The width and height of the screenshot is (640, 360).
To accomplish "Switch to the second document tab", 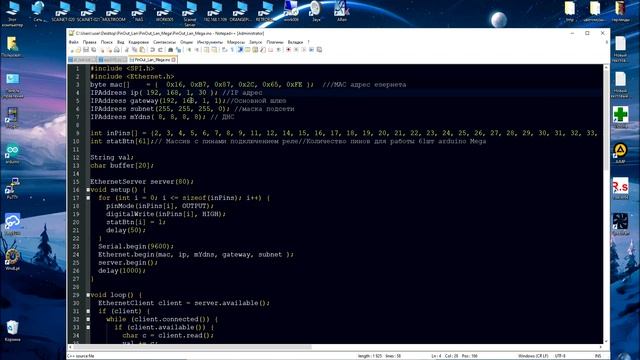I will click(113, 60).
